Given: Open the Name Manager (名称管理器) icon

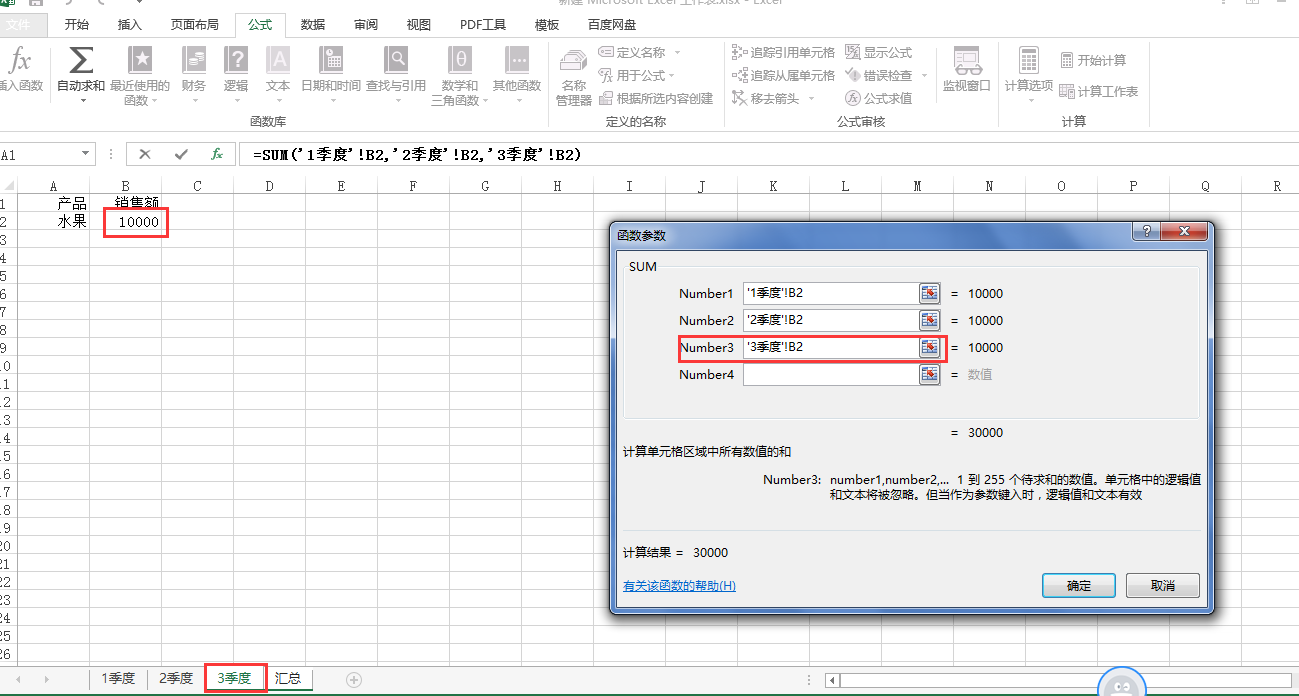Looking at the screenshot, I should pos(574,76).
